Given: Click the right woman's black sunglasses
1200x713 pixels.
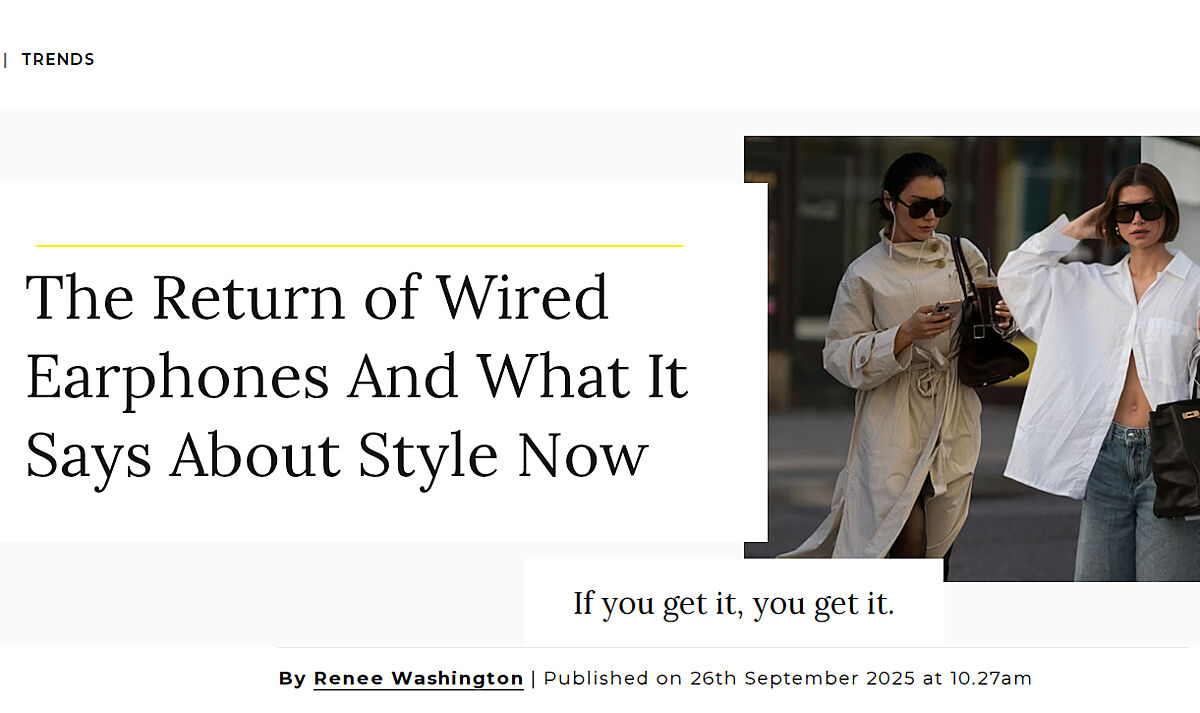Looking at the screenshot, I should 1138,212.
